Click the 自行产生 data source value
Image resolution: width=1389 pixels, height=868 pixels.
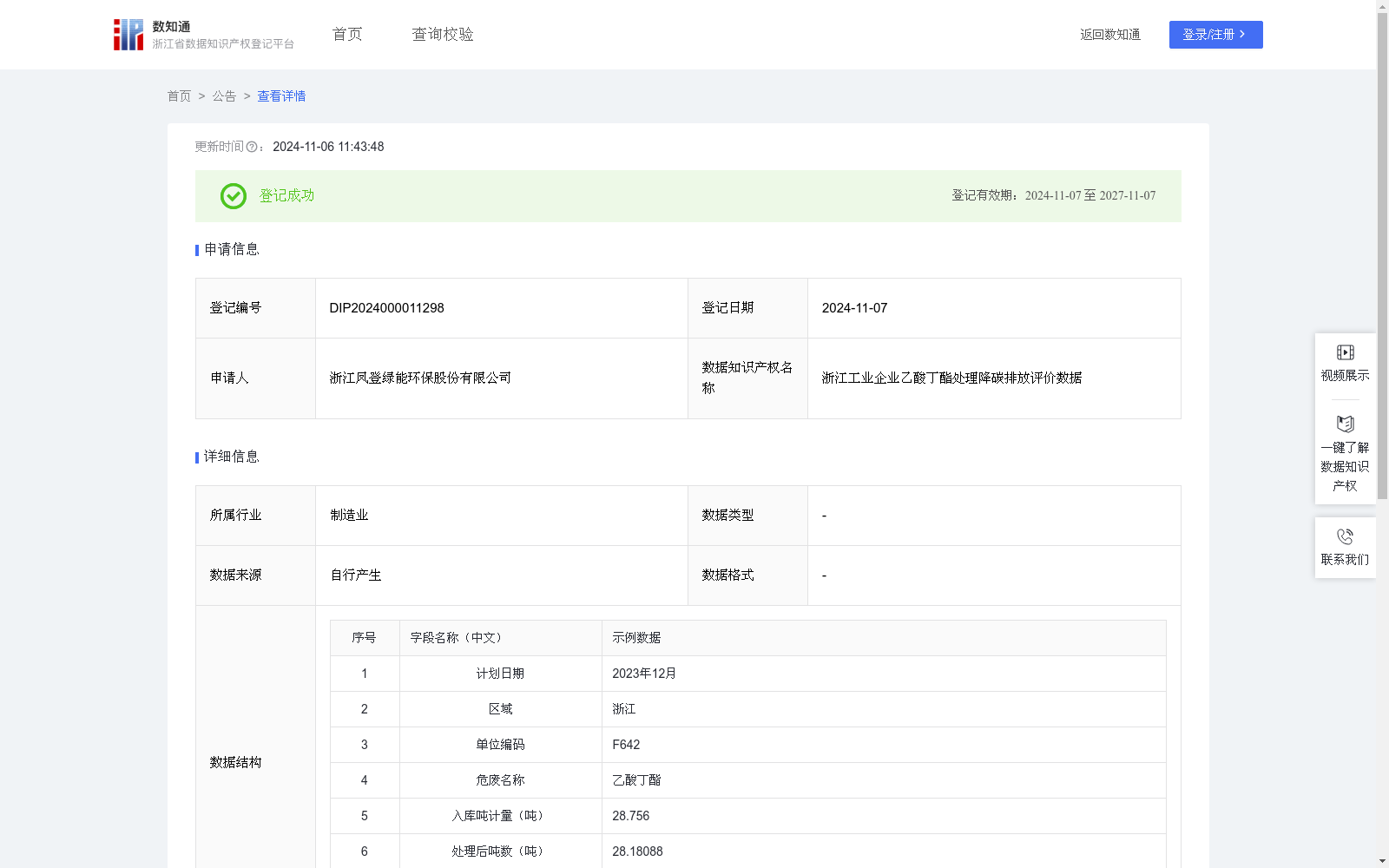click(x=356, y=575)
